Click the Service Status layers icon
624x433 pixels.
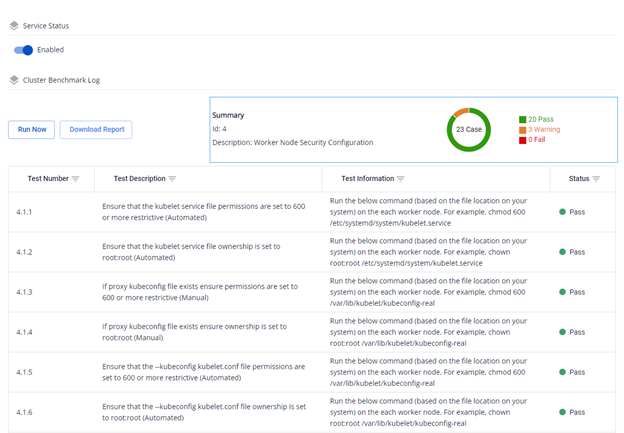(13, 26)
